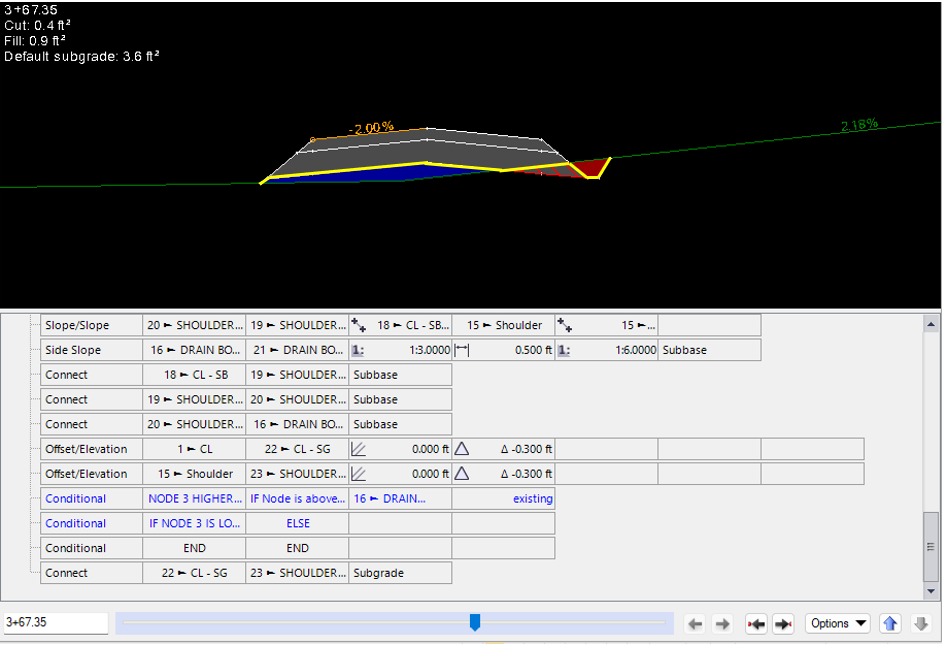
Task: Click the gray move-down arrow button
Action: (x=921, y=623)
